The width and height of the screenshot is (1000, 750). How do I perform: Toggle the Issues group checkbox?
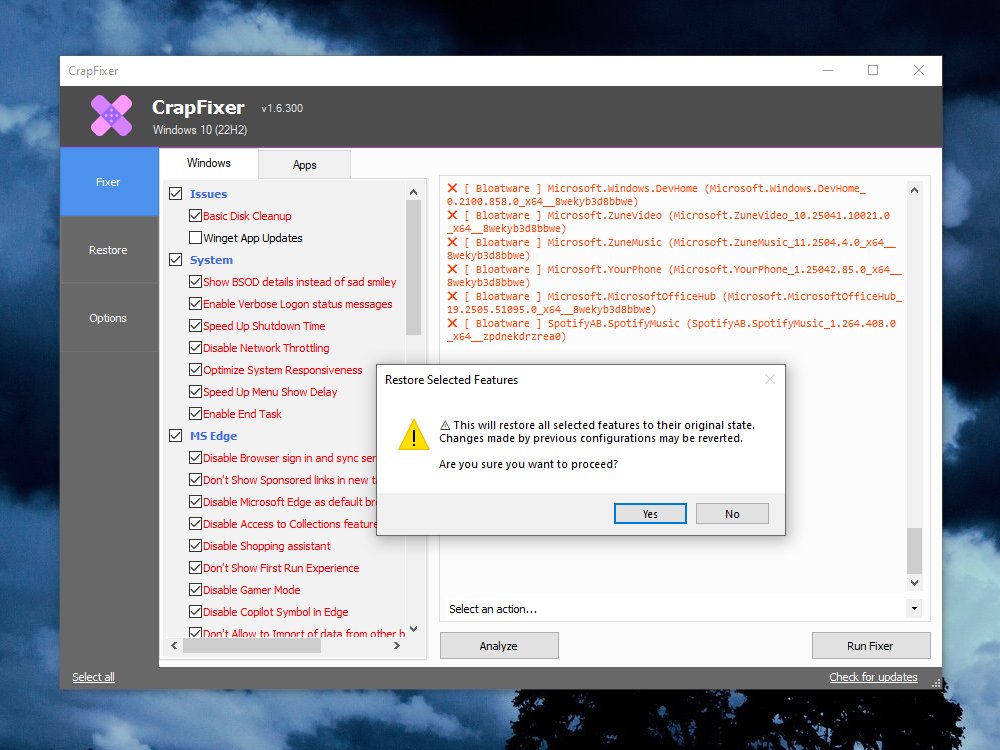[175, 193]
